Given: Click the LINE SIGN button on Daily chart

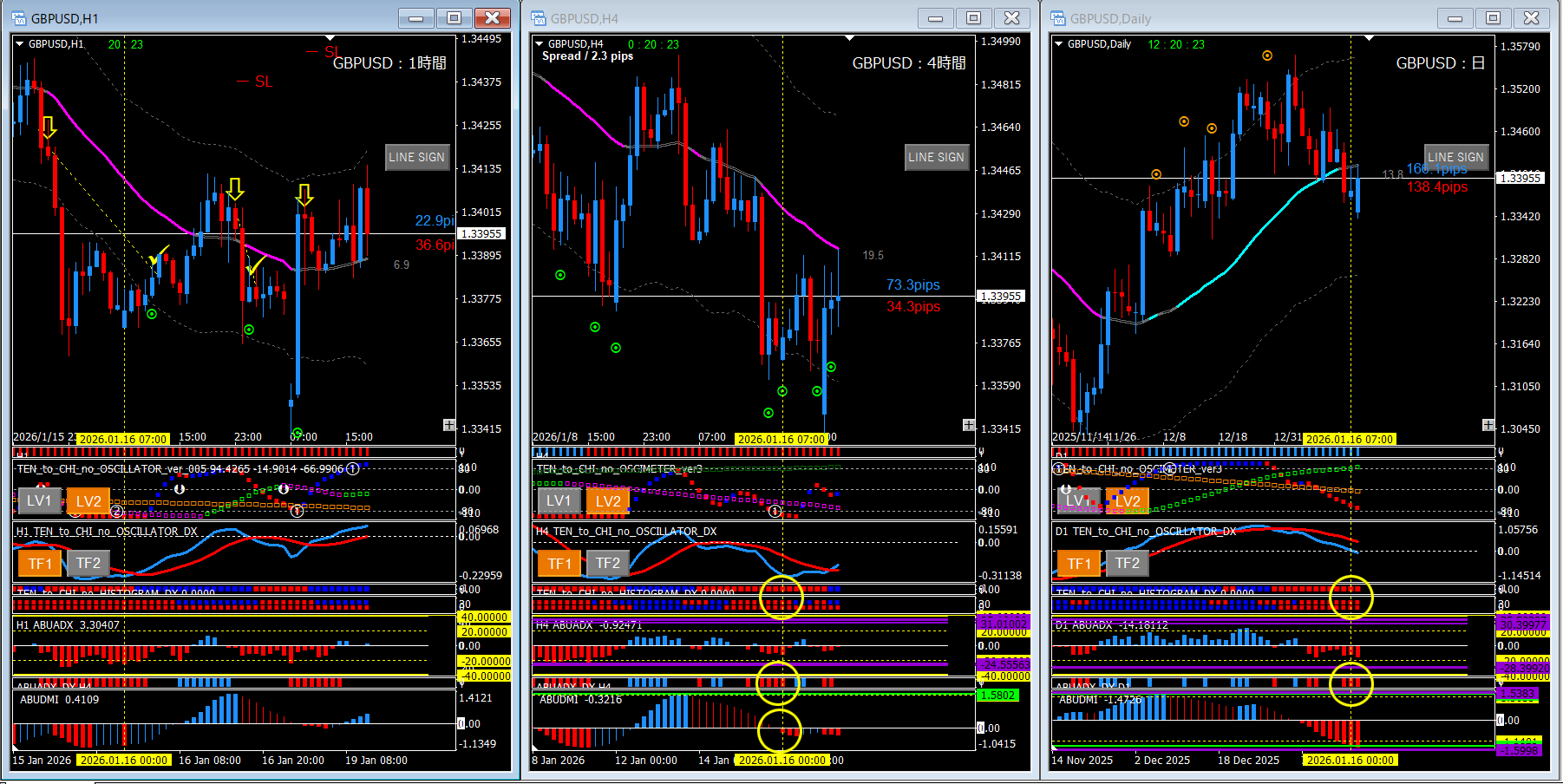Looking at the screenshot, I should point(1456,157).
